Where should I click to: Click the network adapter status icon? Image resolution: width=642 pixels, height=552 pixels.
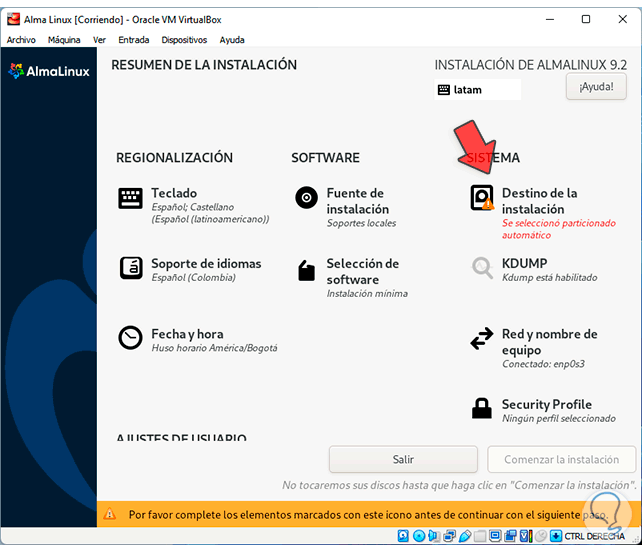click(x=450, y=536)
